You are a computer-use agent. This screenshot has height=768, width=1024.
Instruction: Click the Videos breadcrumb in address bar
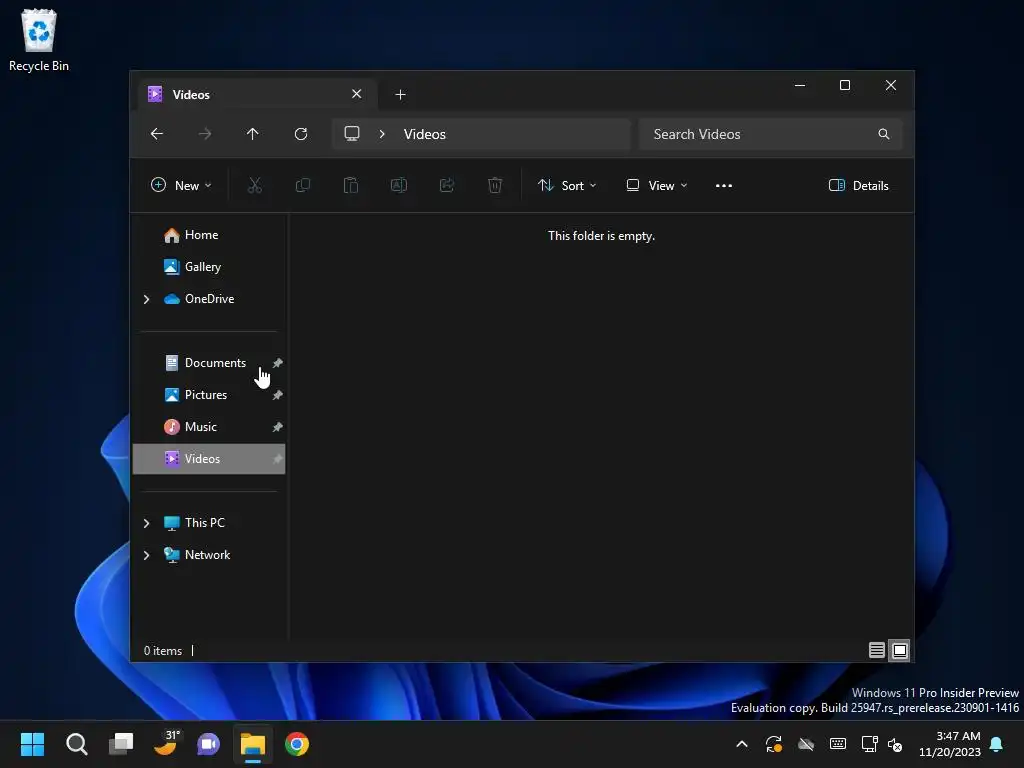click(424, 134)
